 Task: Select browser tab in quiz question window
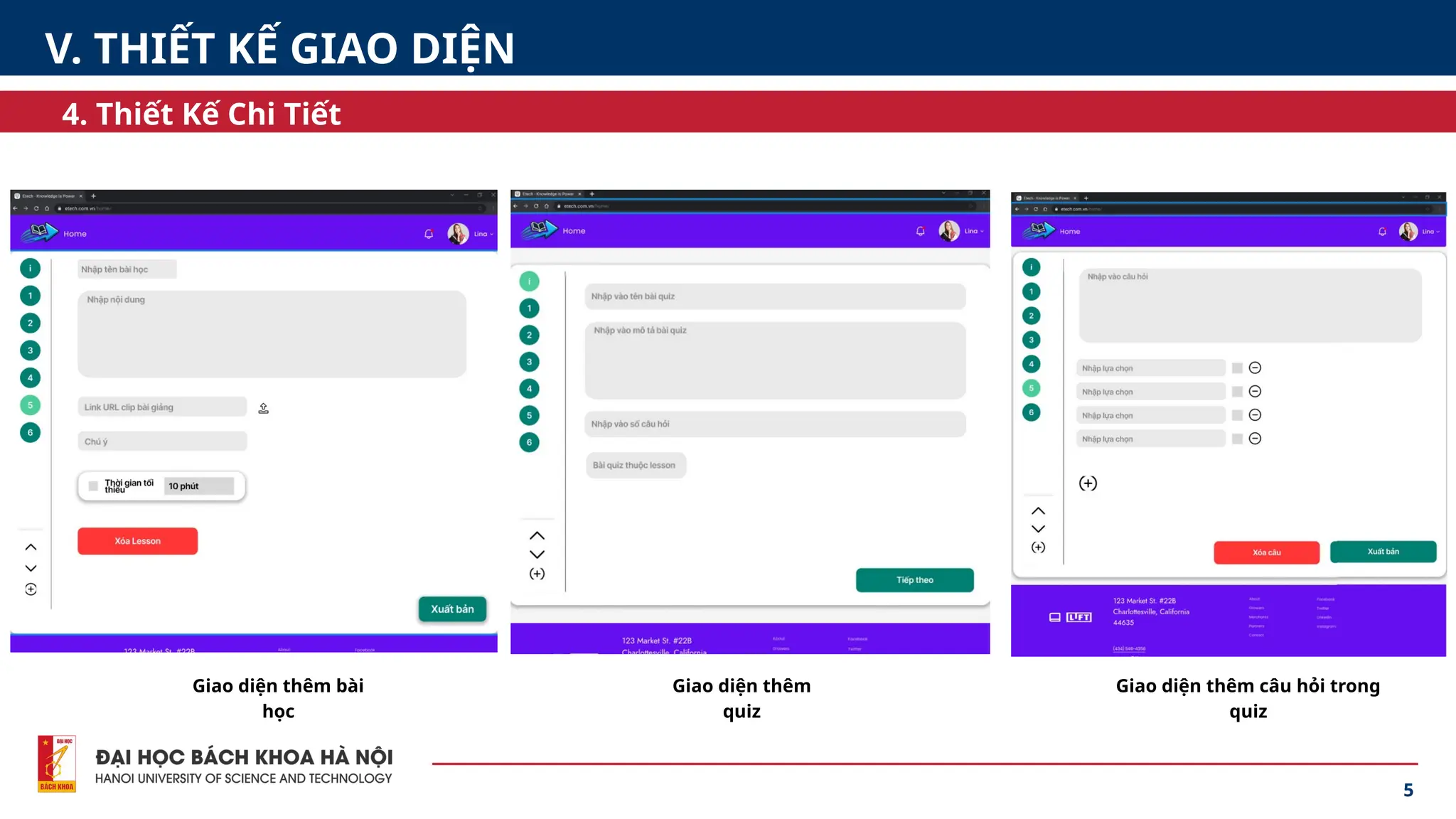pyautogui.click(x=1046, y=198)
